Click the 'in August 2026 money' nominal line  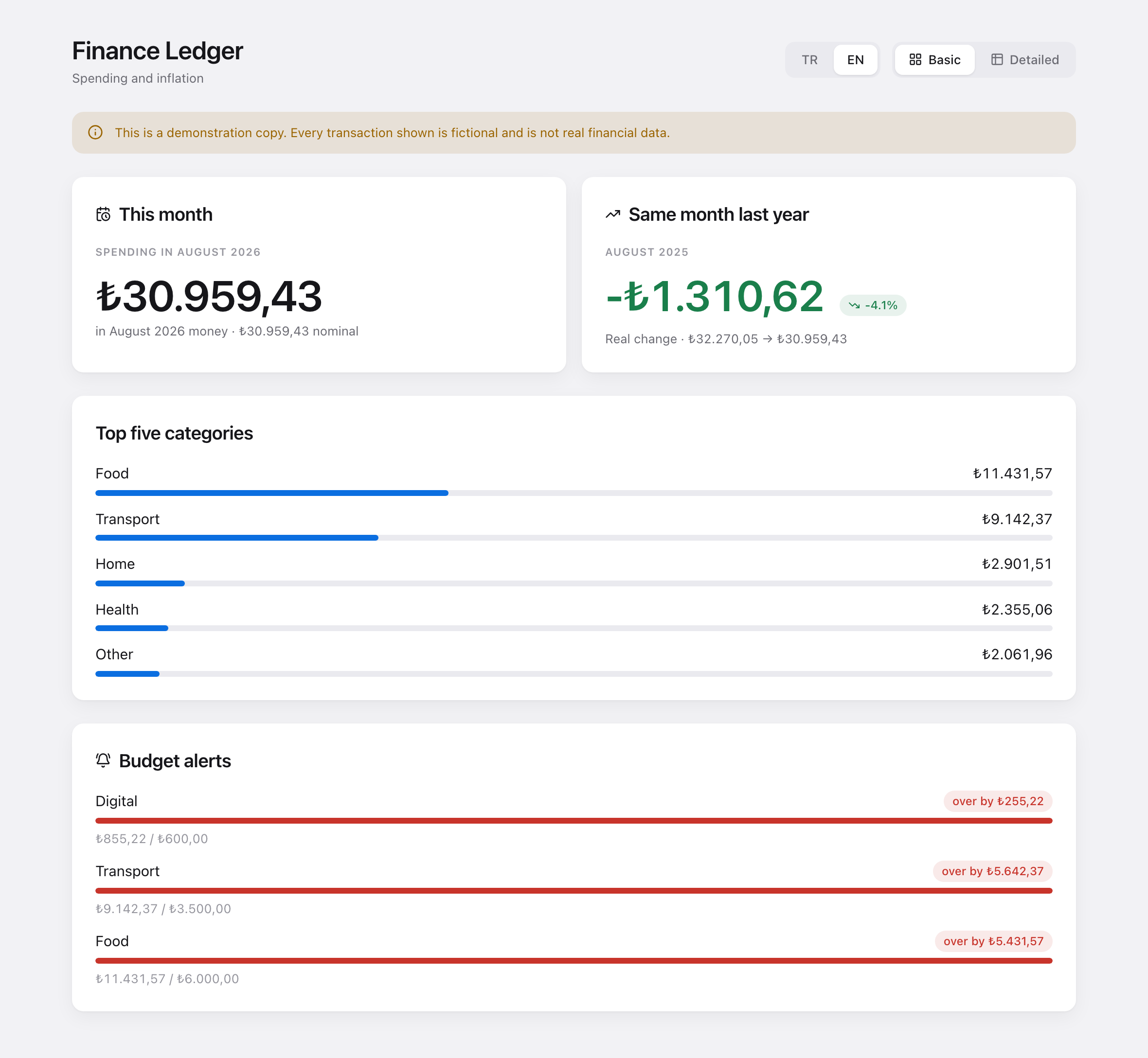(227, 331)
